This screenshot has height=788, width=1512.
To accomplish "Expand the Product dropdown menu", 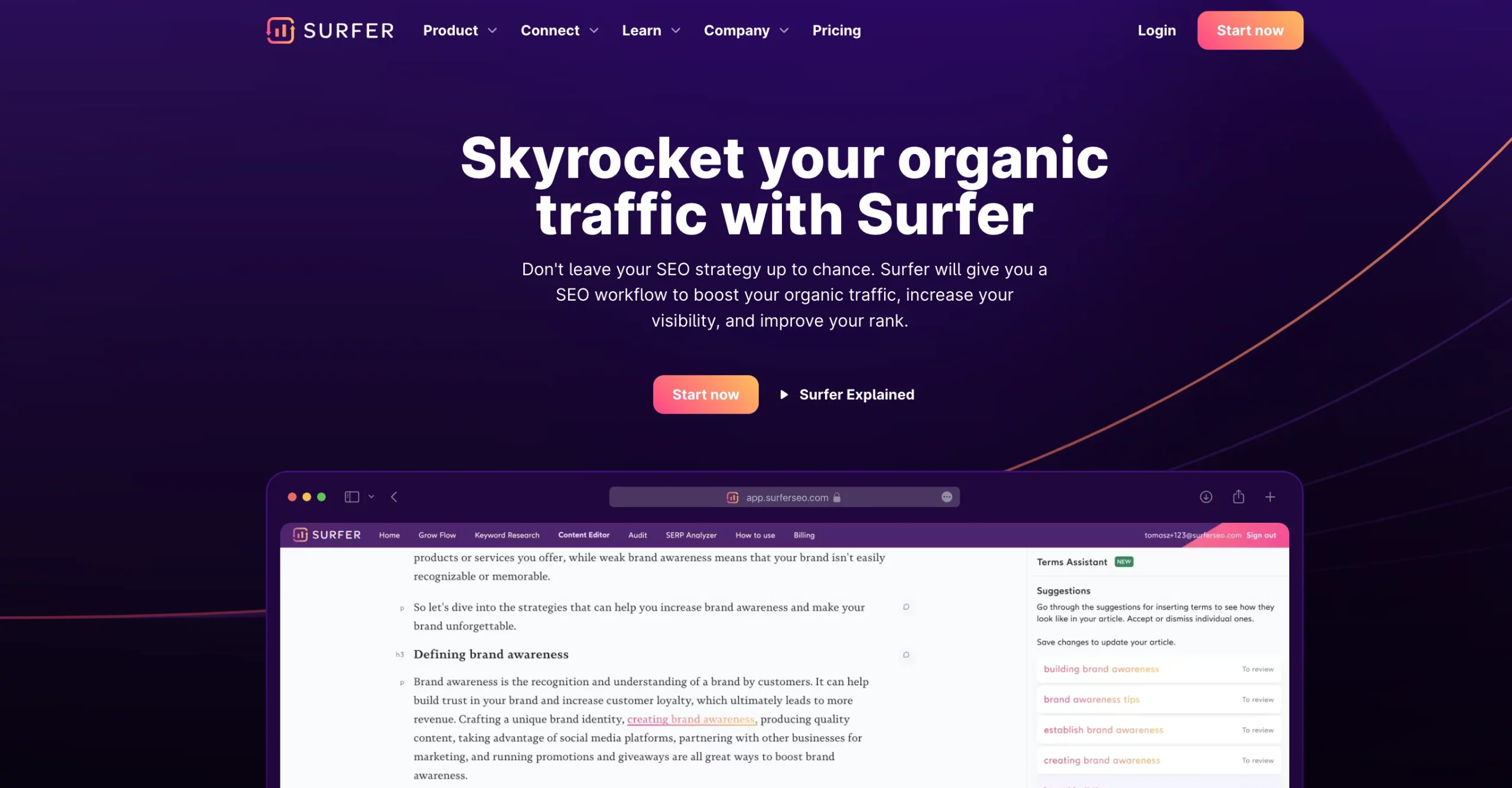I will tap(460, 30).
